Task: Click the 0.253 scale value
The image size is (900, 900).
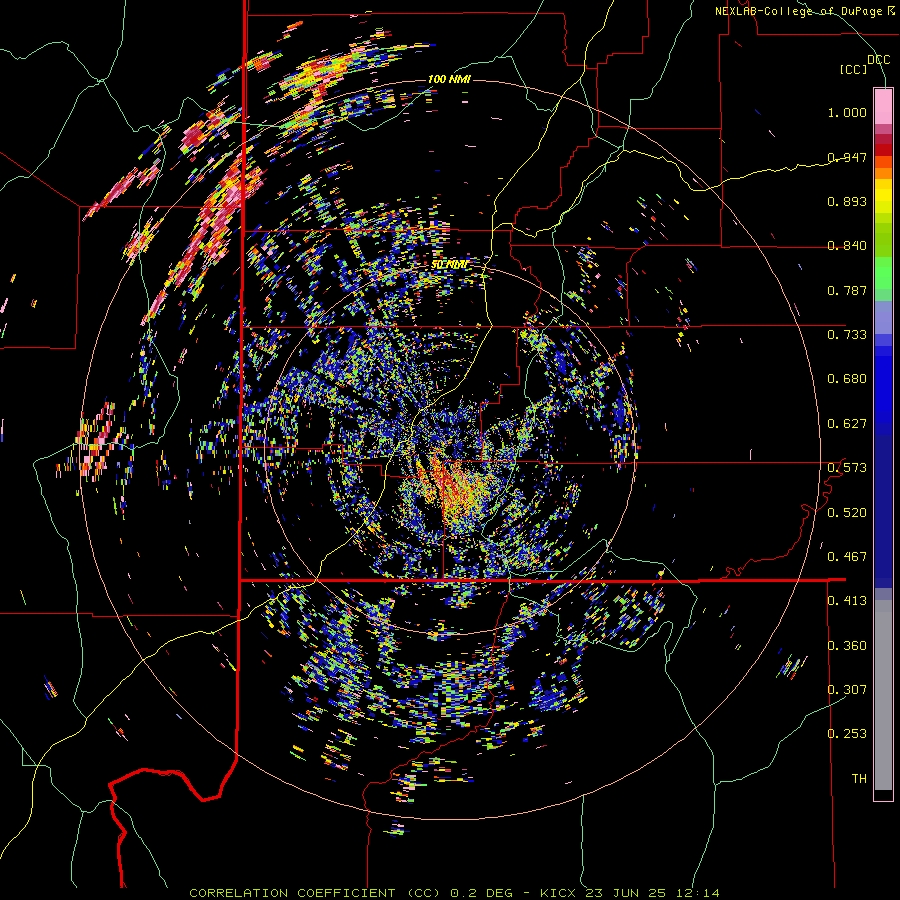Action: click(x=847, y=734)
